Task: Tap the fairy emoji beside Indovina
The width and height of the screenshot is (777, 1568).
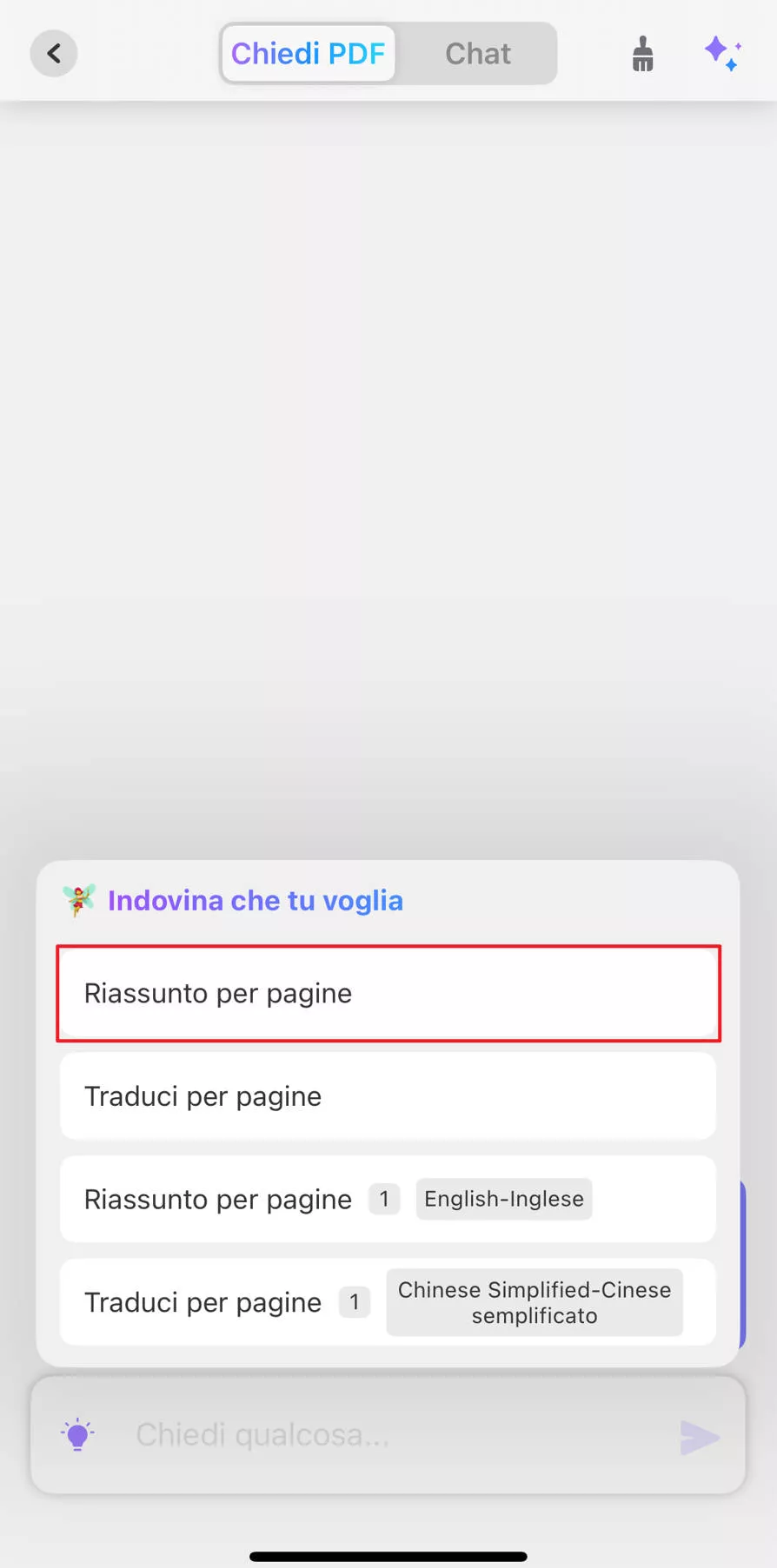Action: click(x=79, y=901)
